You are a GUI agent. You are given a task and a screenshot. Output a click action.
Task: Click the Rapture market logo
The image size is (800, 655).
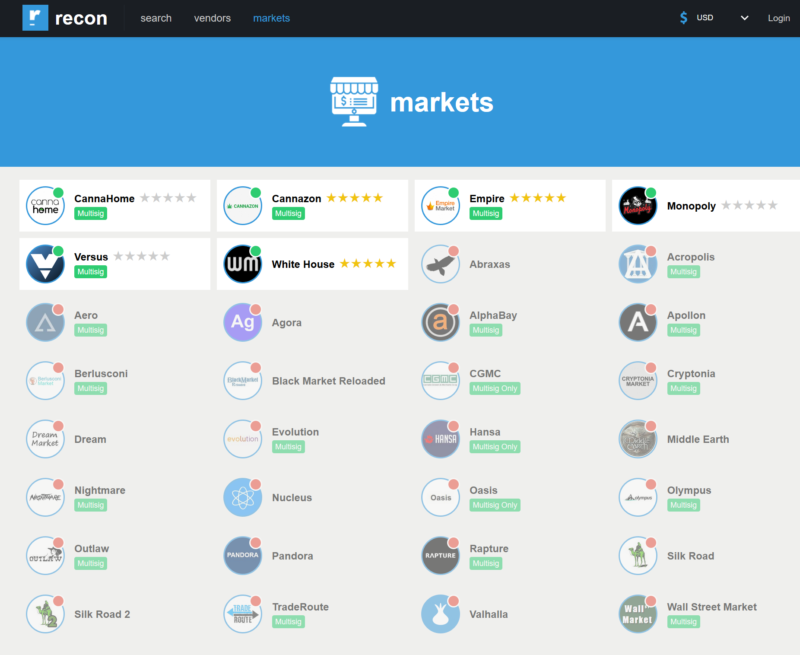[x=440, y=556]
